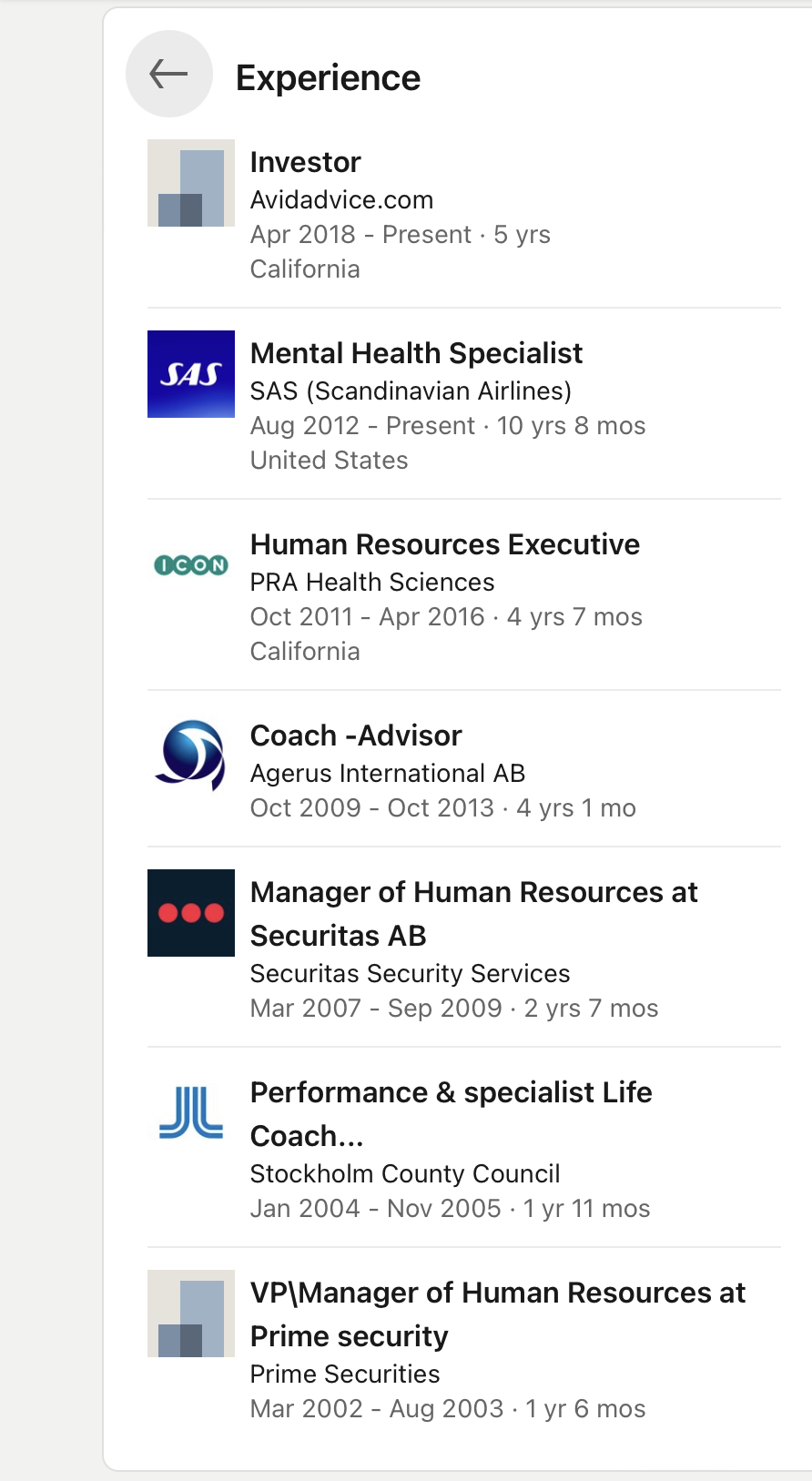Select the Mental Health Specialist title
This screenshot has height=1481, width=812.
click(x=416, y=353)
